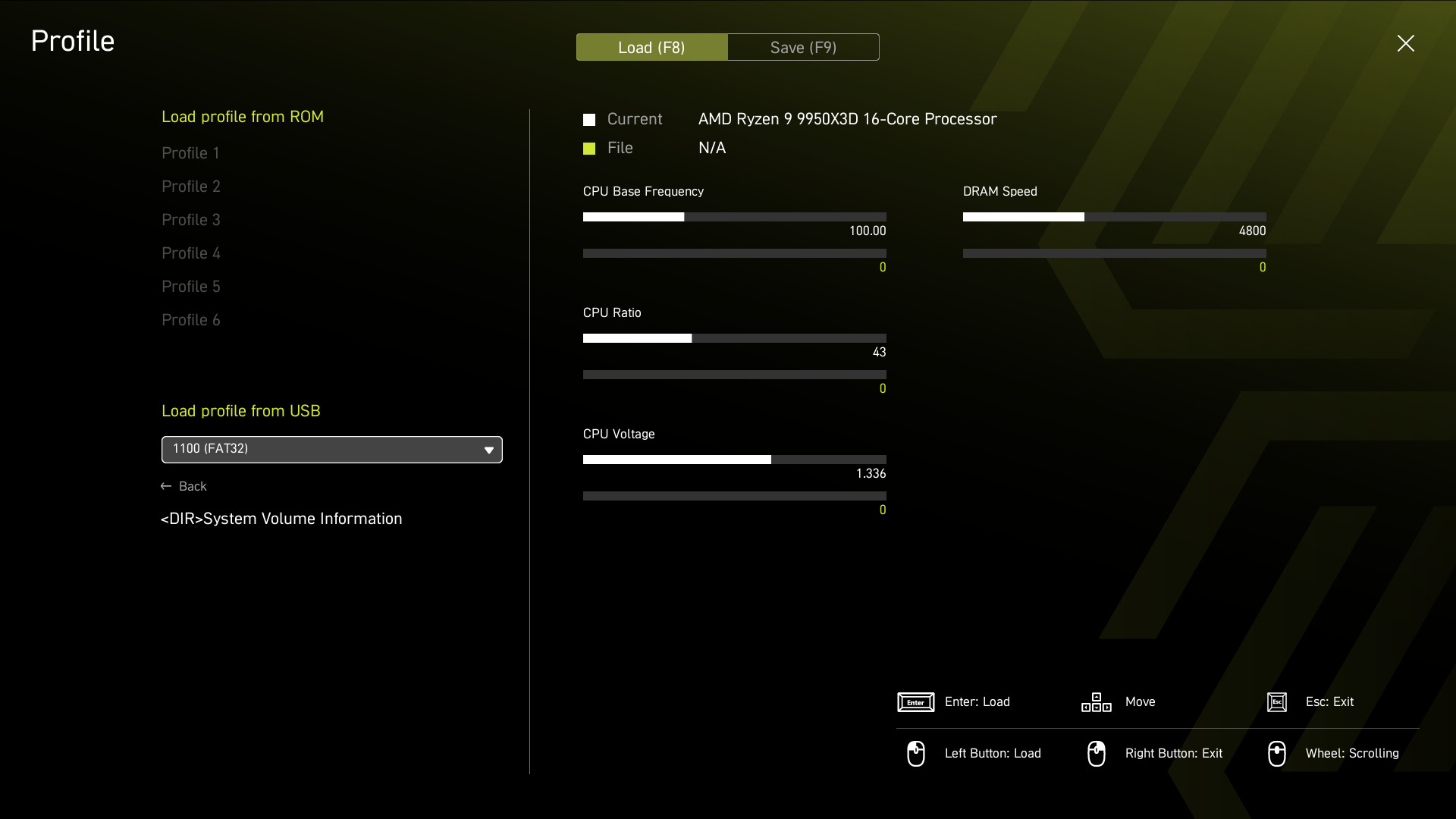Click the DRAM Speed label
Screen dimensions: 1456x819
pos(1000,192)
